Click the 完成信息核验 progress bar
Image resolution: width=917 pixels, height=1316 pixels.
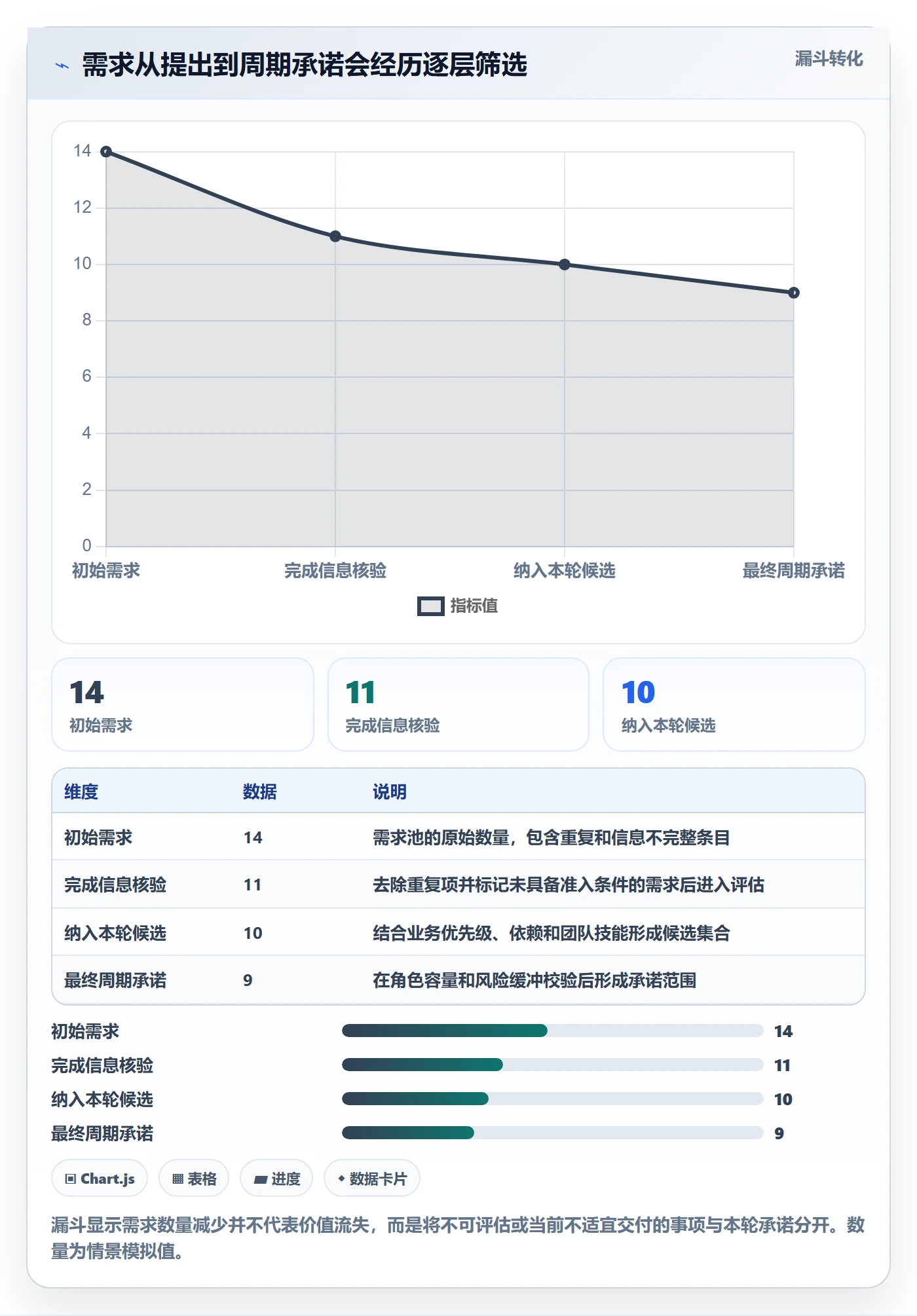pos(553,1065)
